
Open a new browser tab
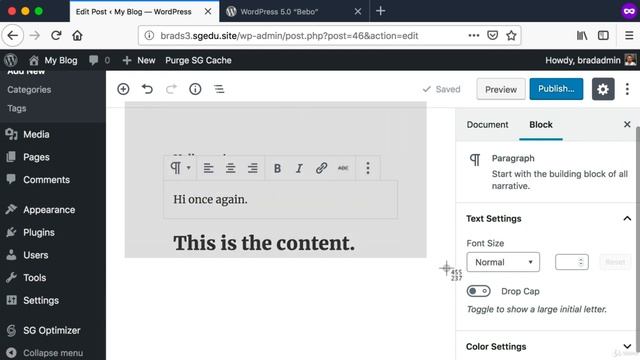click(380, 11)
